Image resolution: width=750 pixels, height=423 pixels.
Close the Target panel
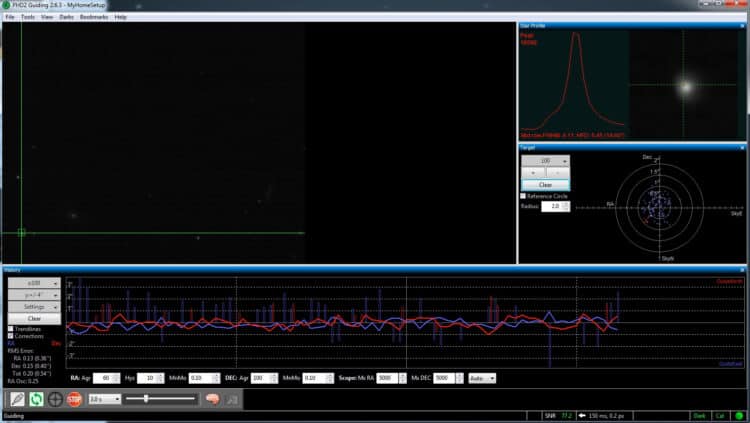pos(742,148)
